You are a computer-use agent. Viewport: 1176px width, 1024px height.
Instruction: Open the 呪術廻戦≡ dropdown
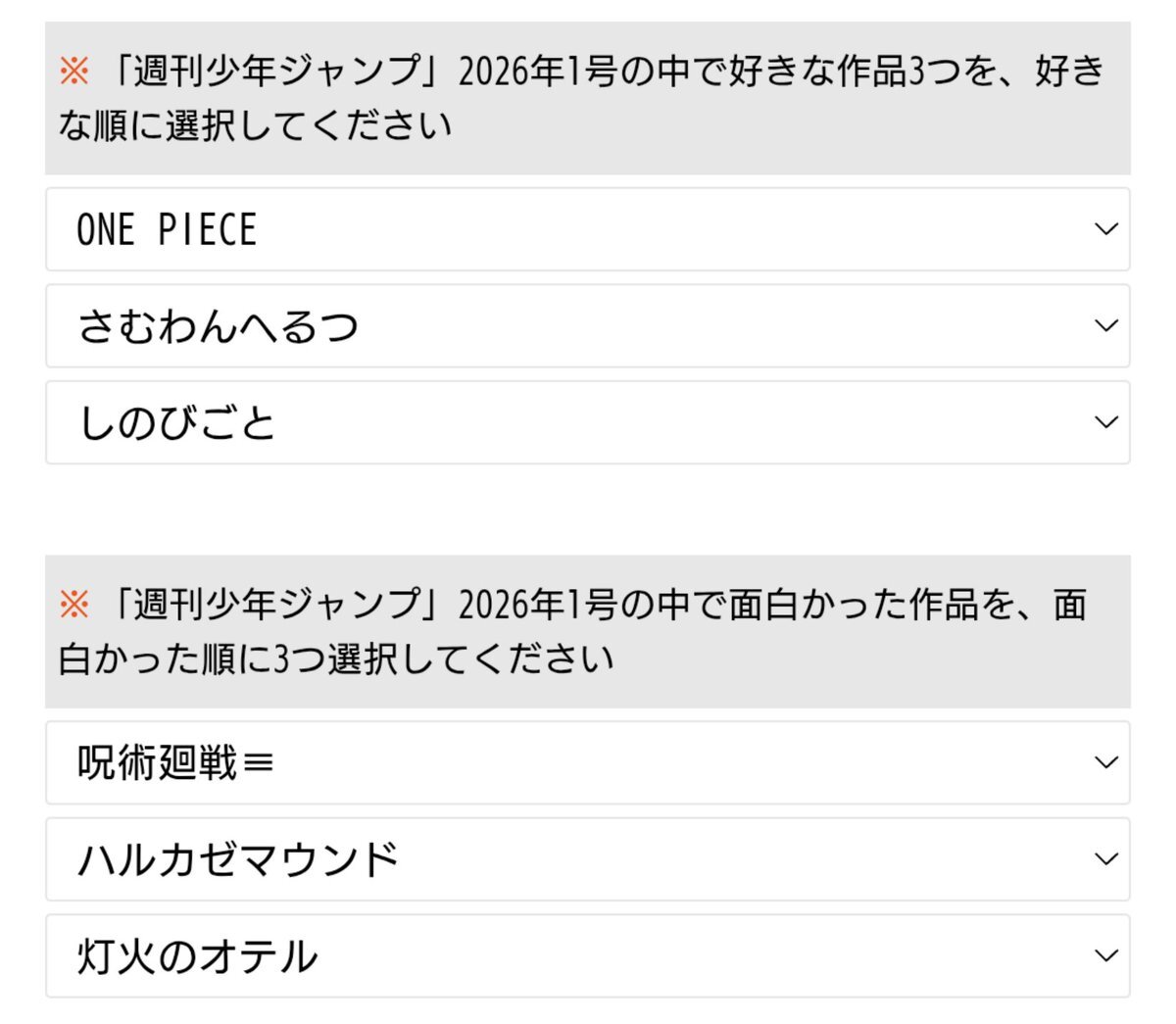[586, 762]
